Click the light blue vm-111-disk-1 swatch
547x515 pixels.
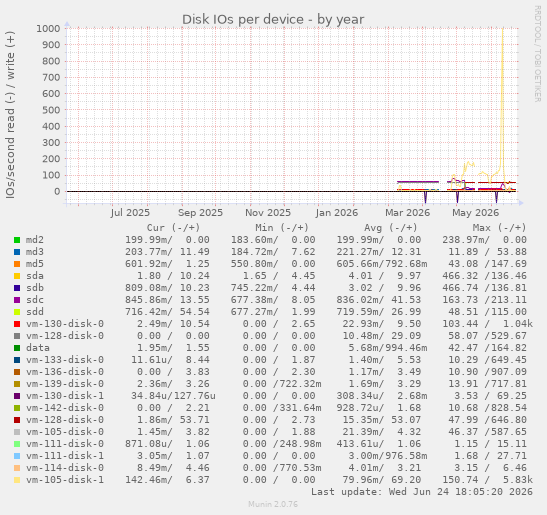[17, 456]
